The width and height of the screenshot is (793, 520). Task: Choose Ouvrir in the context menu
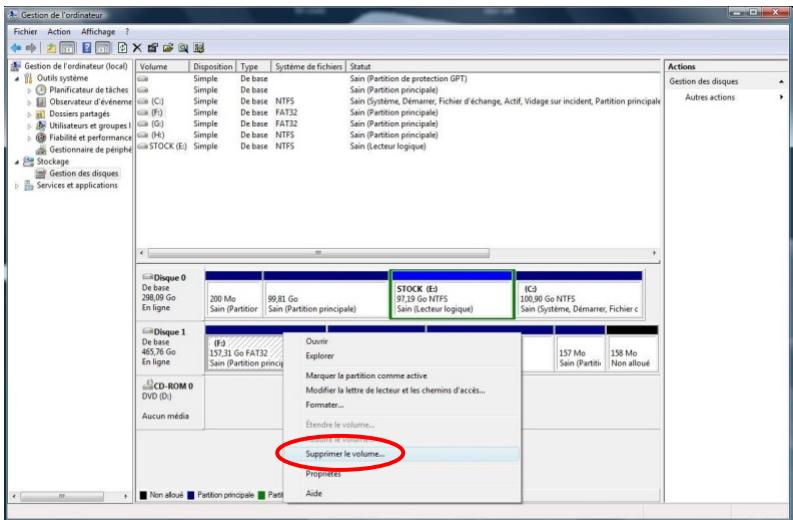[402, 341]
